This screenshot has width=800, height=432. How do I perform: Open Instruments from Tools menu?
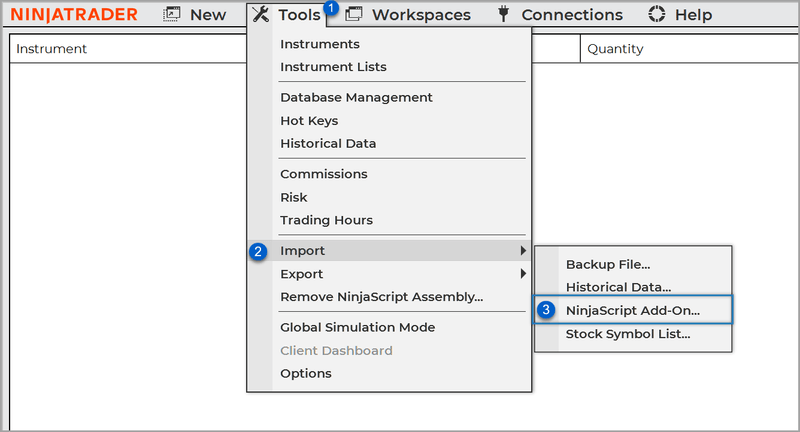(319, 44)
